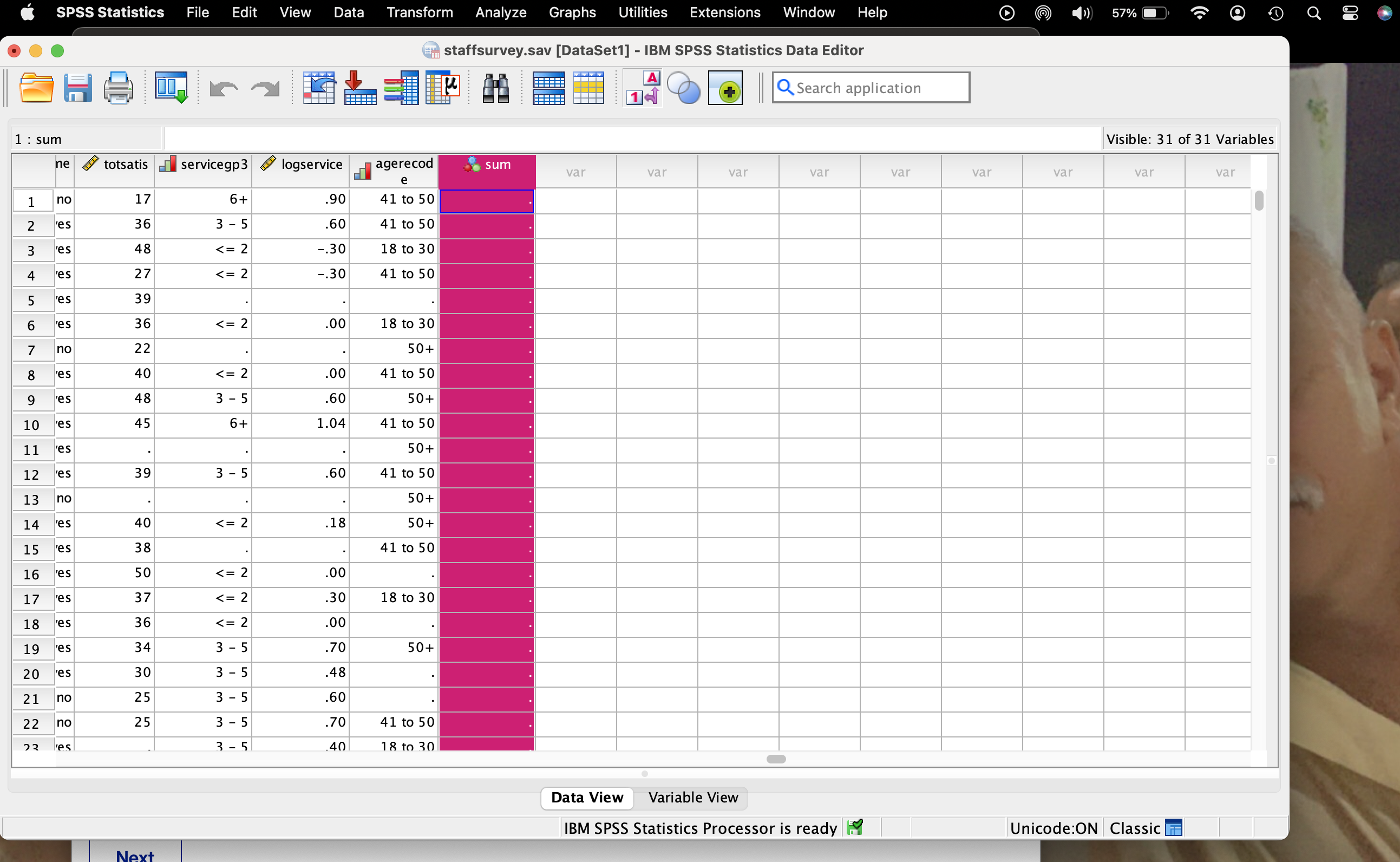Toggle Classic mode icon in status bar
Screen dimensions: 1400x862
coord(1173,828)
